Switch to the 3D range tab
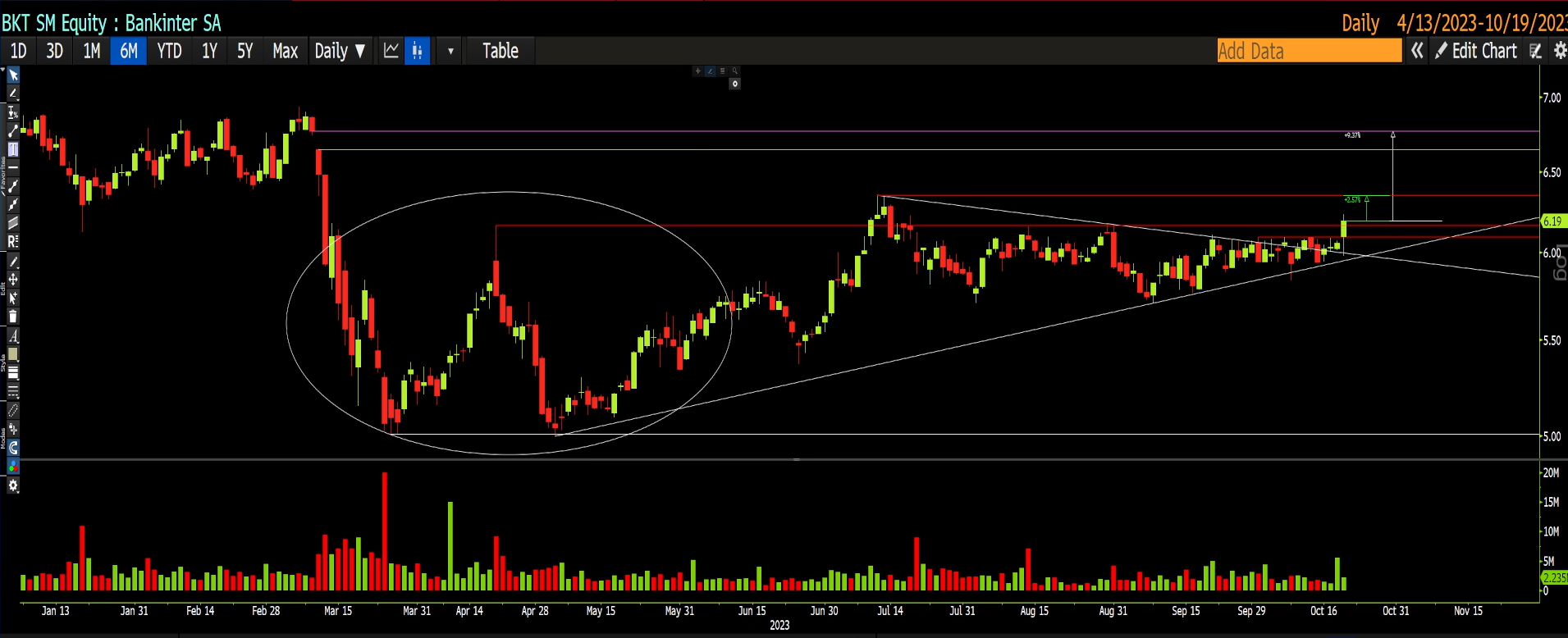The width and height of the screenshot is (1568, 638). pos(54,51)
